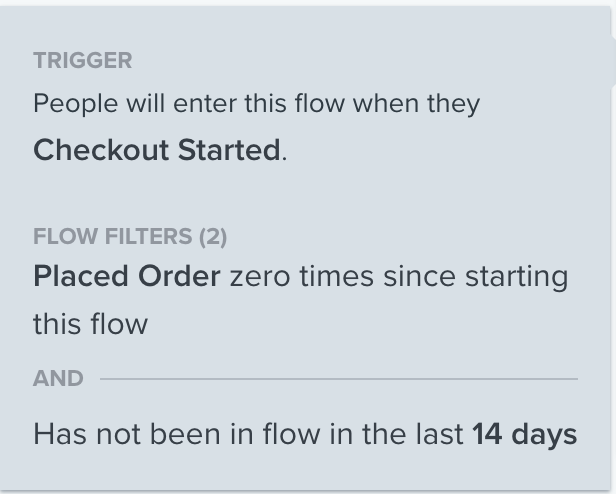Open the FLOW FILTERS (2) heading

pyautogui.click(x=130, y=237)
